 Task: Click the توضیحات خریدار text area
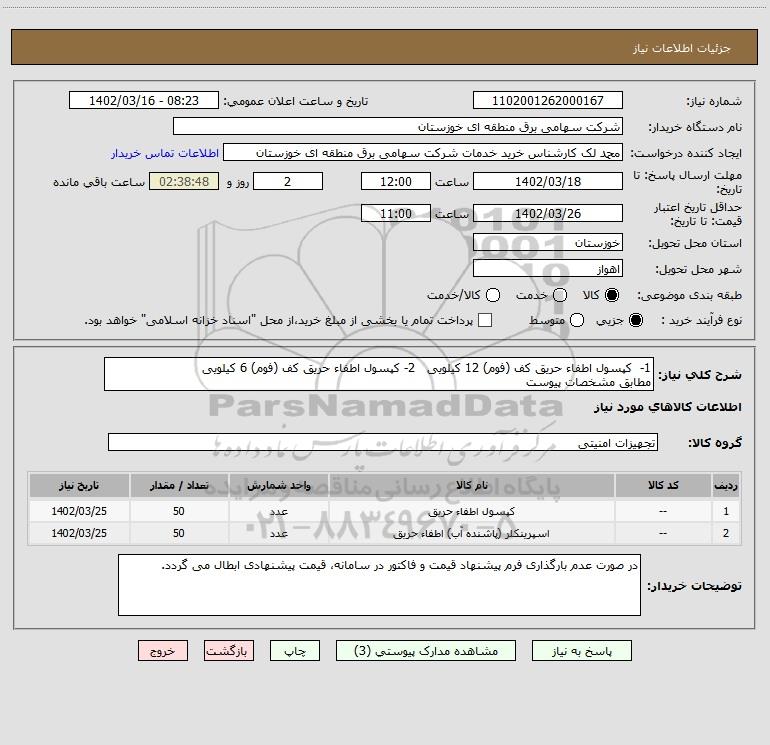(x=379, y=585)
